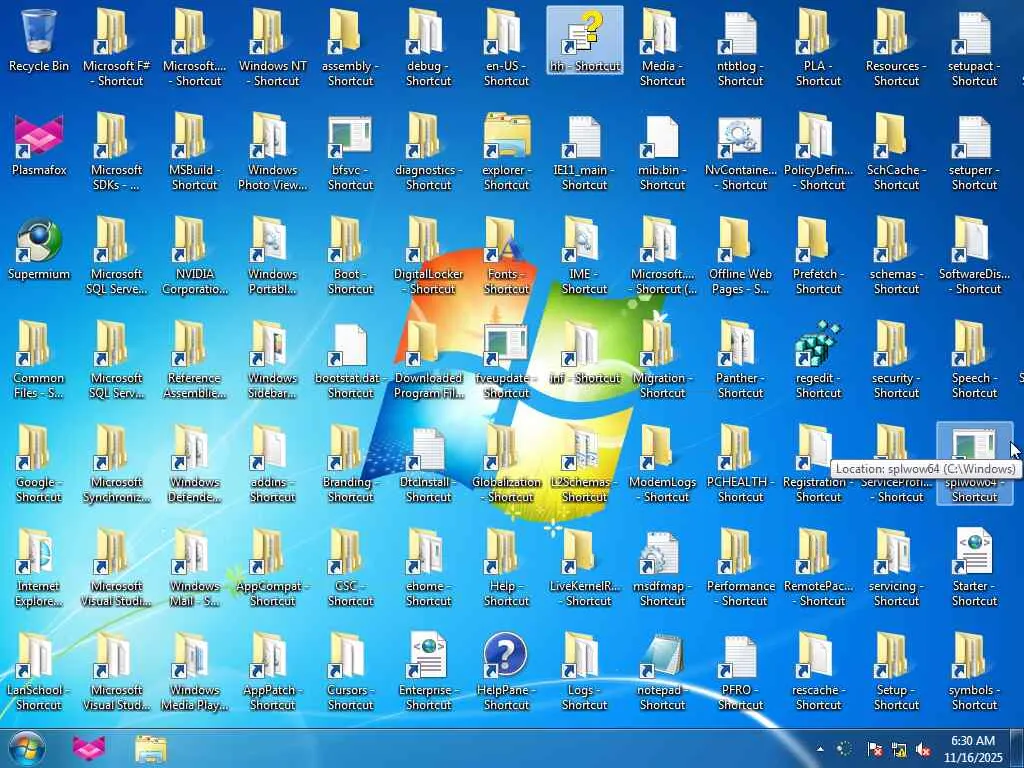Click the Windows Defender folder shortcut

coord(195,464)
